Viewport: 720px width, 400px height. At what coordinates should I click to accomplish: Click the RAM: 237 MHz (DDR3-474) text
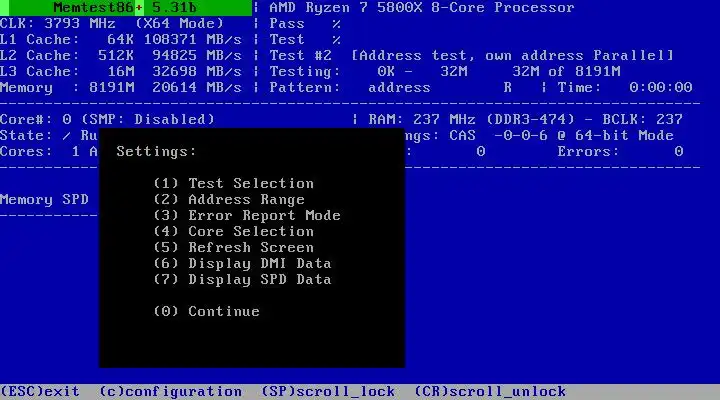(472, 119)
